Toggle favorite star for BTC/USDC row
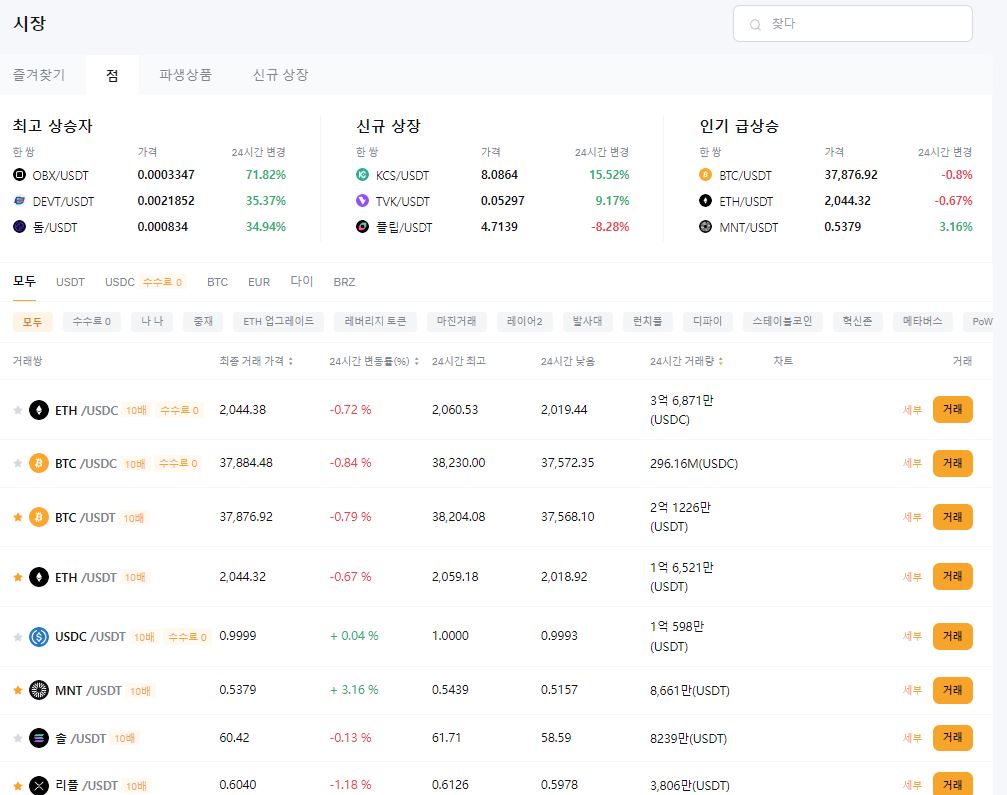 [x=18, y=464]
